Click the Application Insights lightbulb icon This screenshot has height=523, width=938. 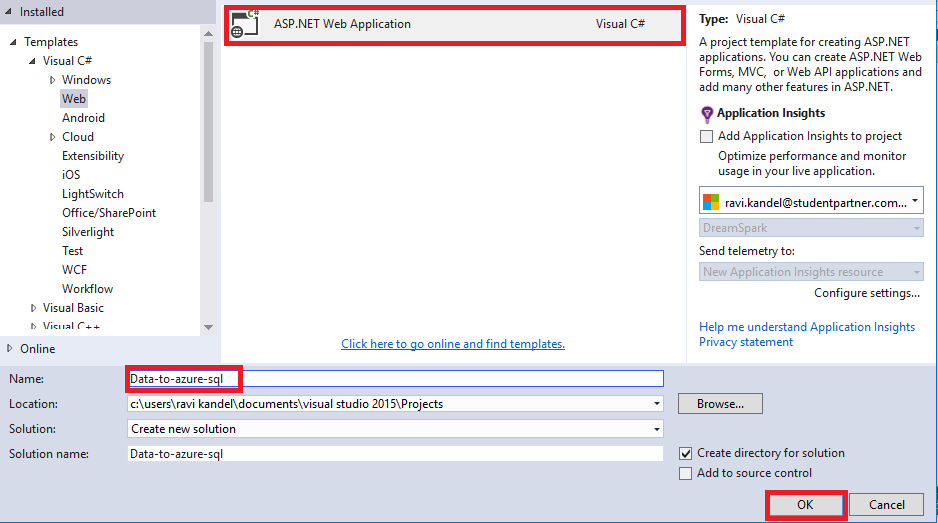coord(706,114)
